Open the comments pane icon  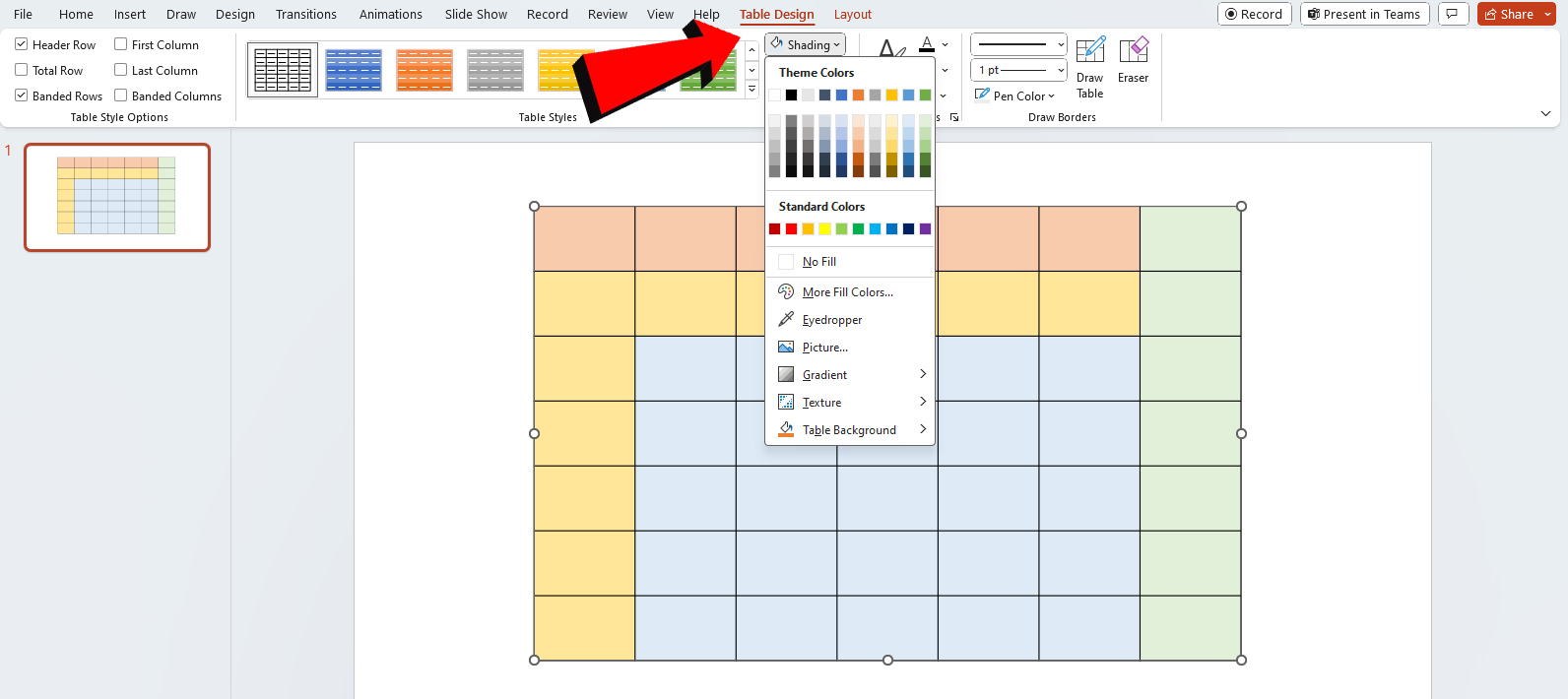1453,14
